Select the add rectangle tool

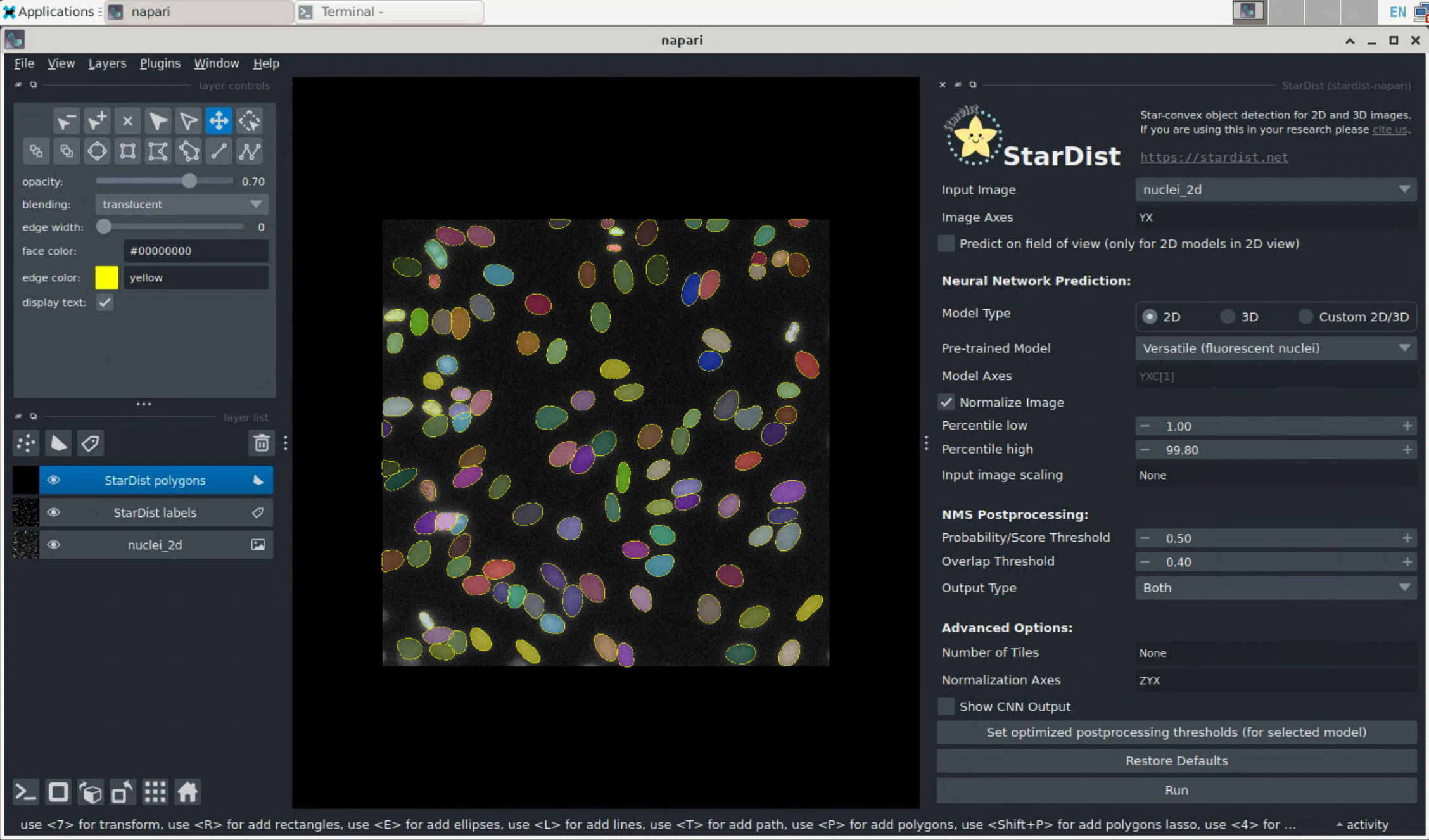[127, 151]
